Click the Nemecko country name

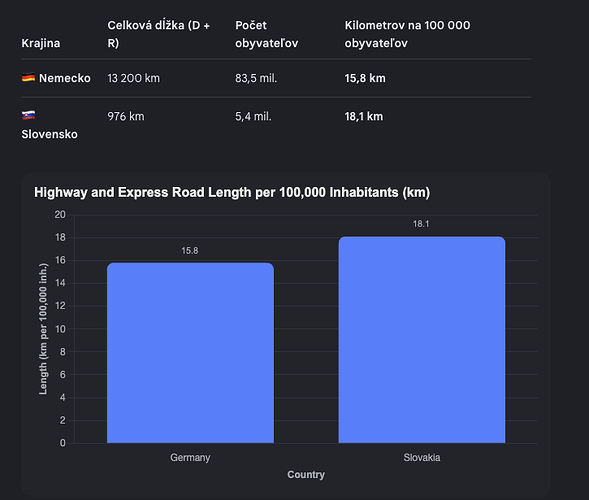[65, 78]
